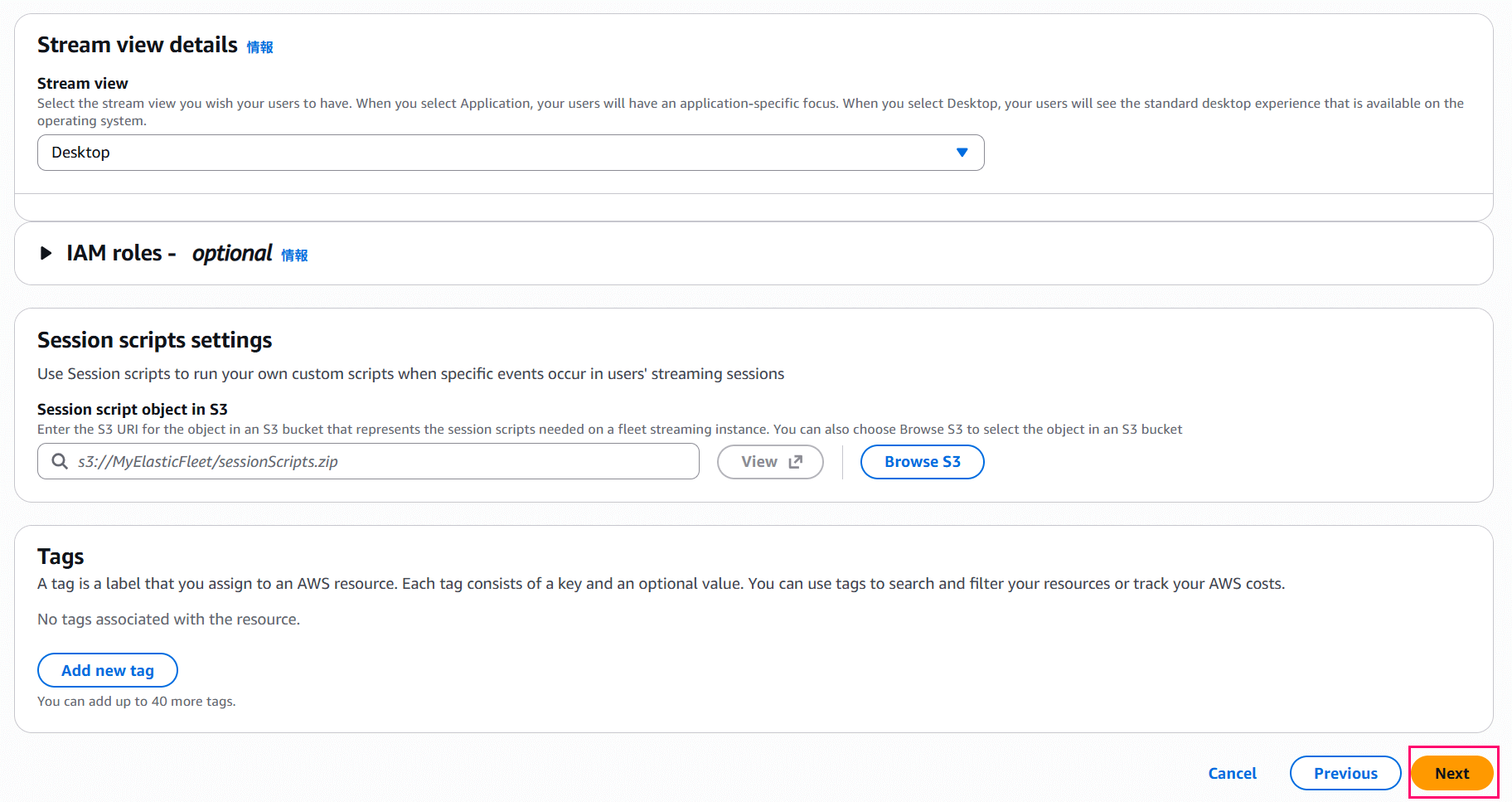Viewport: 1512px width, 802px height.
Task: Click Previous to go back a step
Action: pos(1345,772)
